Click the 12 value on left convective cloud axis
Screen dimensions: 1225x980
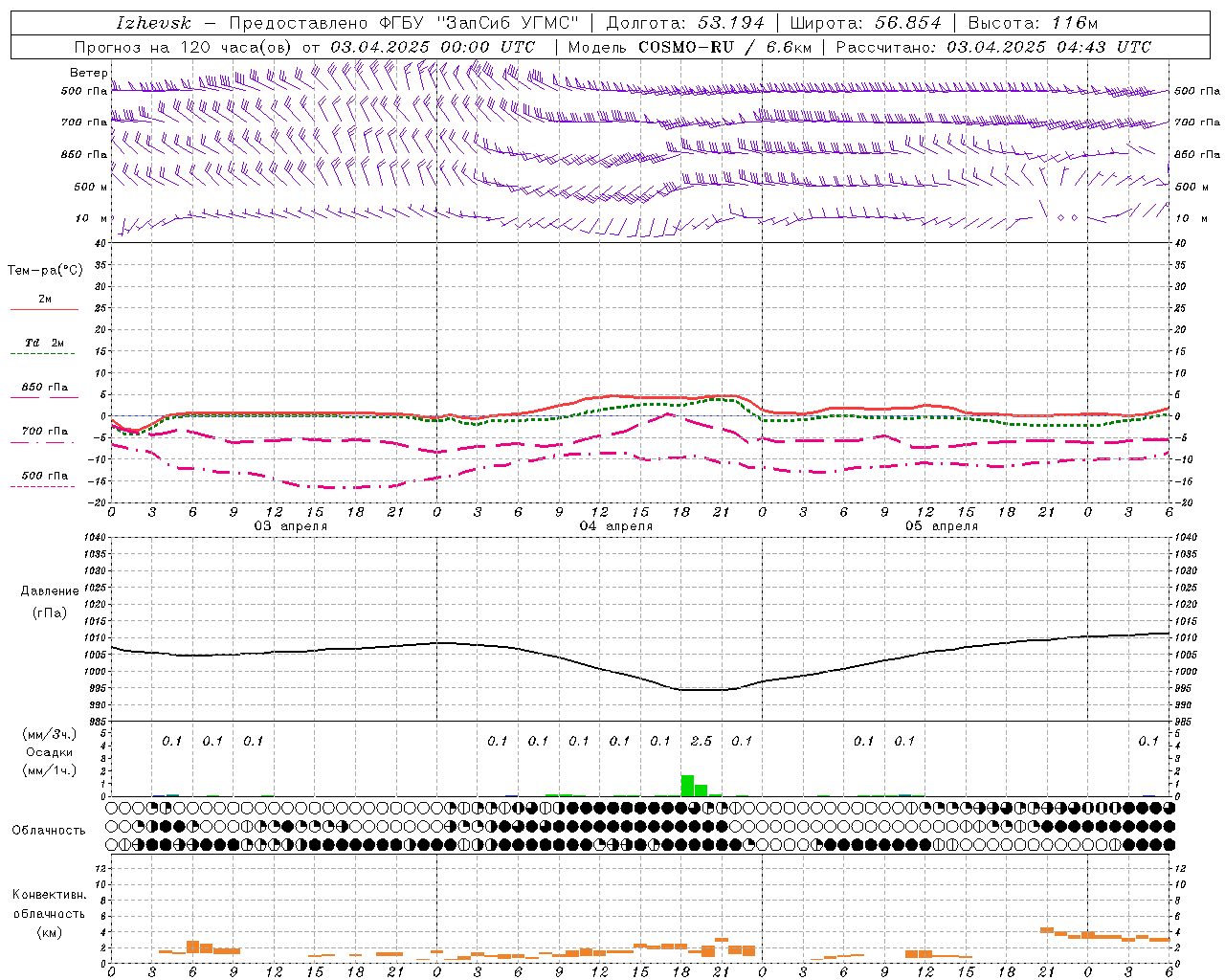click(100, 868)
